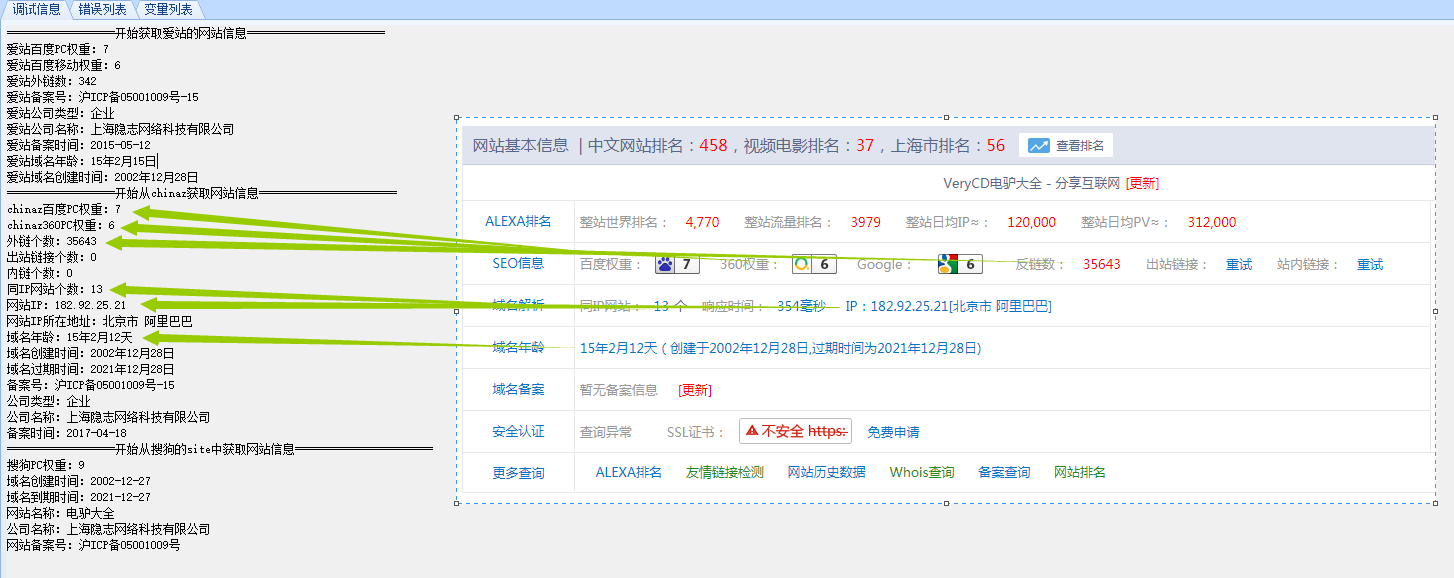Click the 不安全 https warning badge
The image size is (1454, 578).
click(x=795, y=431)
